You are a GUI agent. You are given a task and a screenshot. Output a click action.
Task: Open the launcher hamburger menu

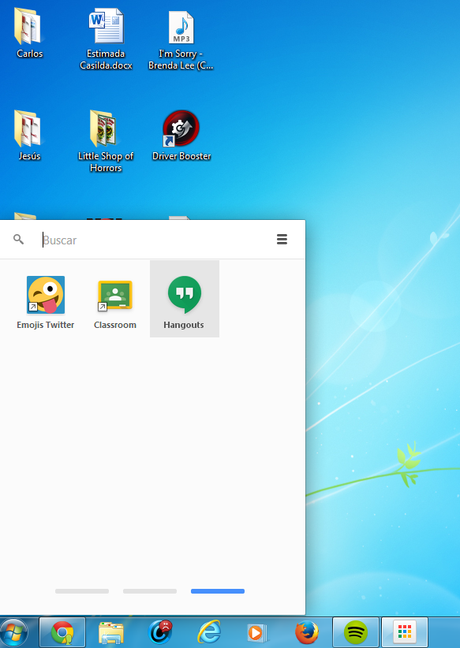282,239
